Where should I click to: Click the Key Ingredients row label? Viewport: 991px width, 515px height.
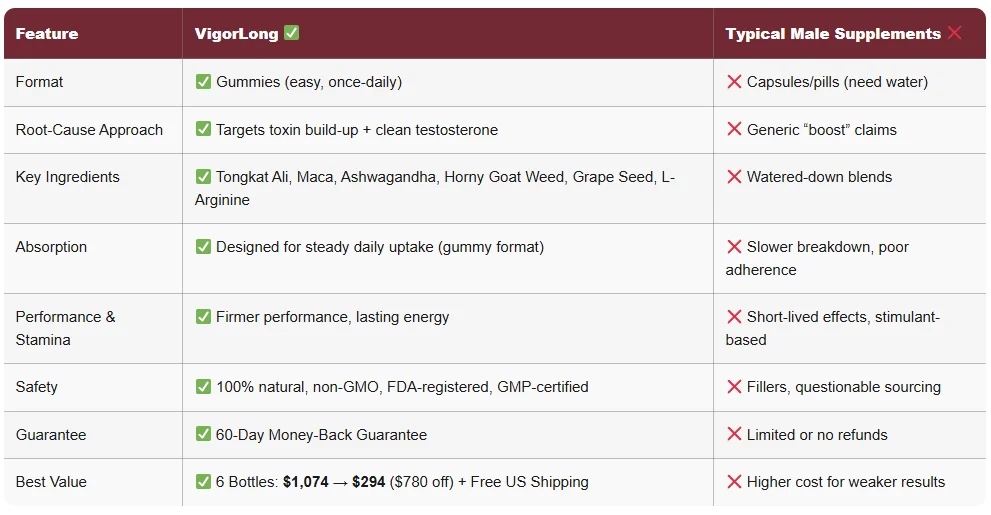67,177
